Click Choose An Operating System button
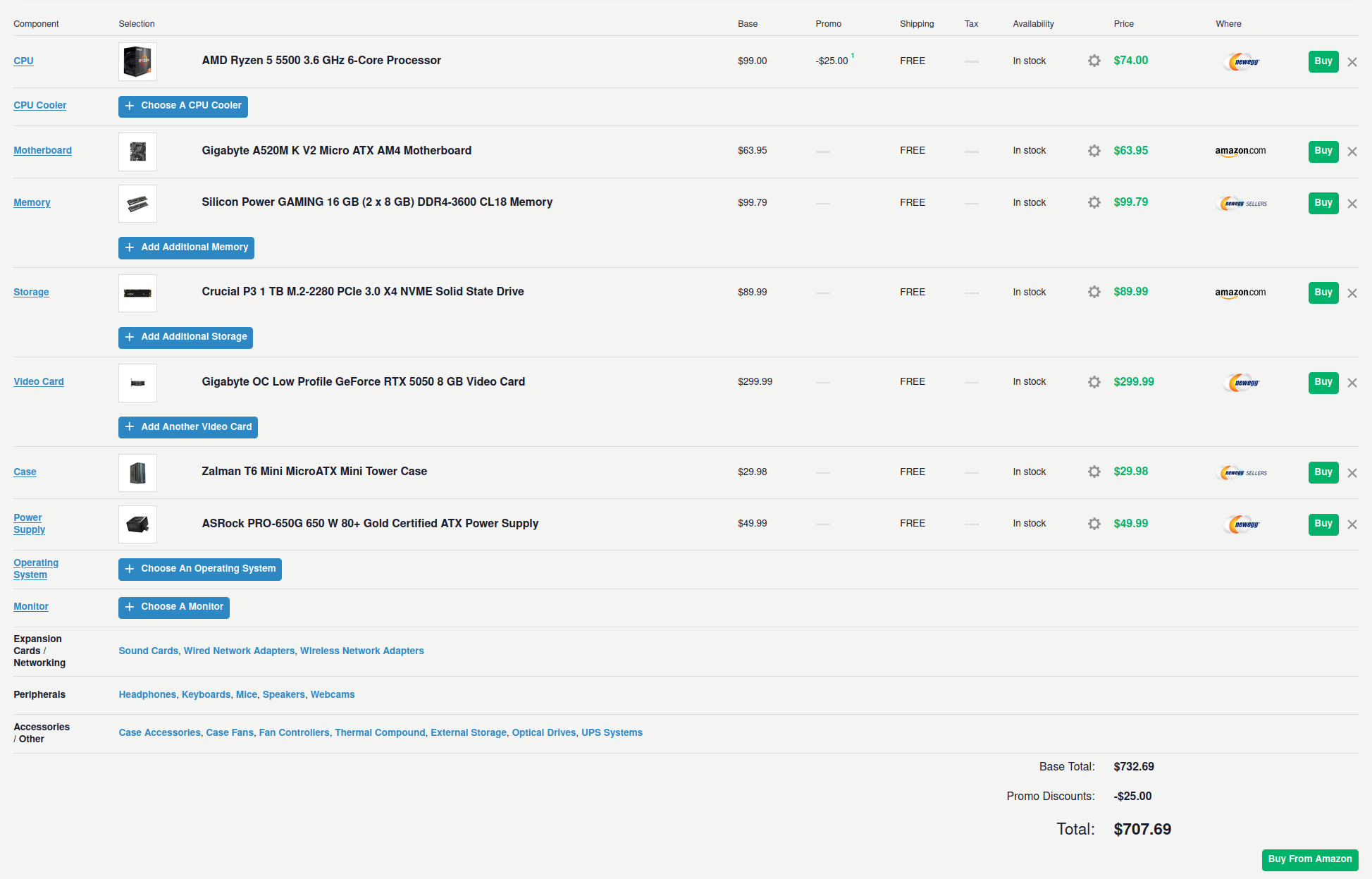Viewport: 1372px width, 879px height. coord(200,570)
